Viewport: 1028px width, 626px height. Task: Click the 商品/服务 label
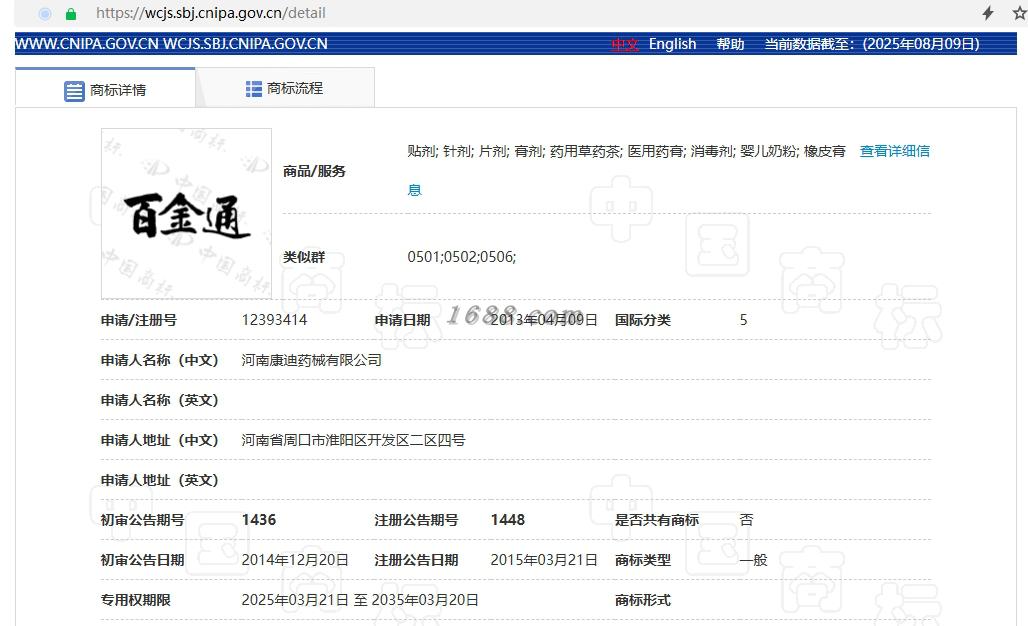point(314,171)
